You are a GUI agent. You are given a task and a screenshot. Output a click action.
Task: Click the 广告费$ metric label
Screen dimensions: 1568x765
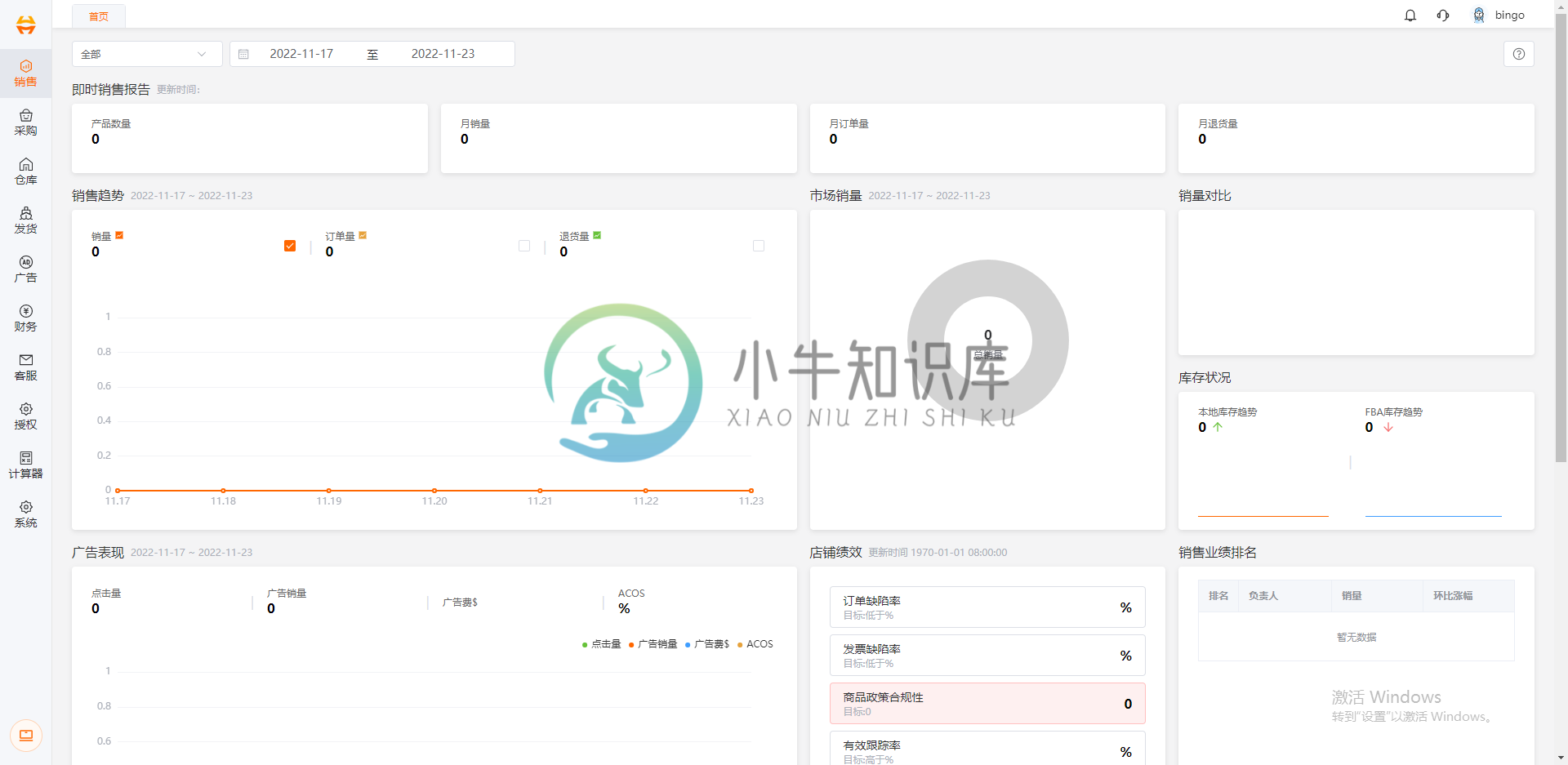[x=460, y=603]
